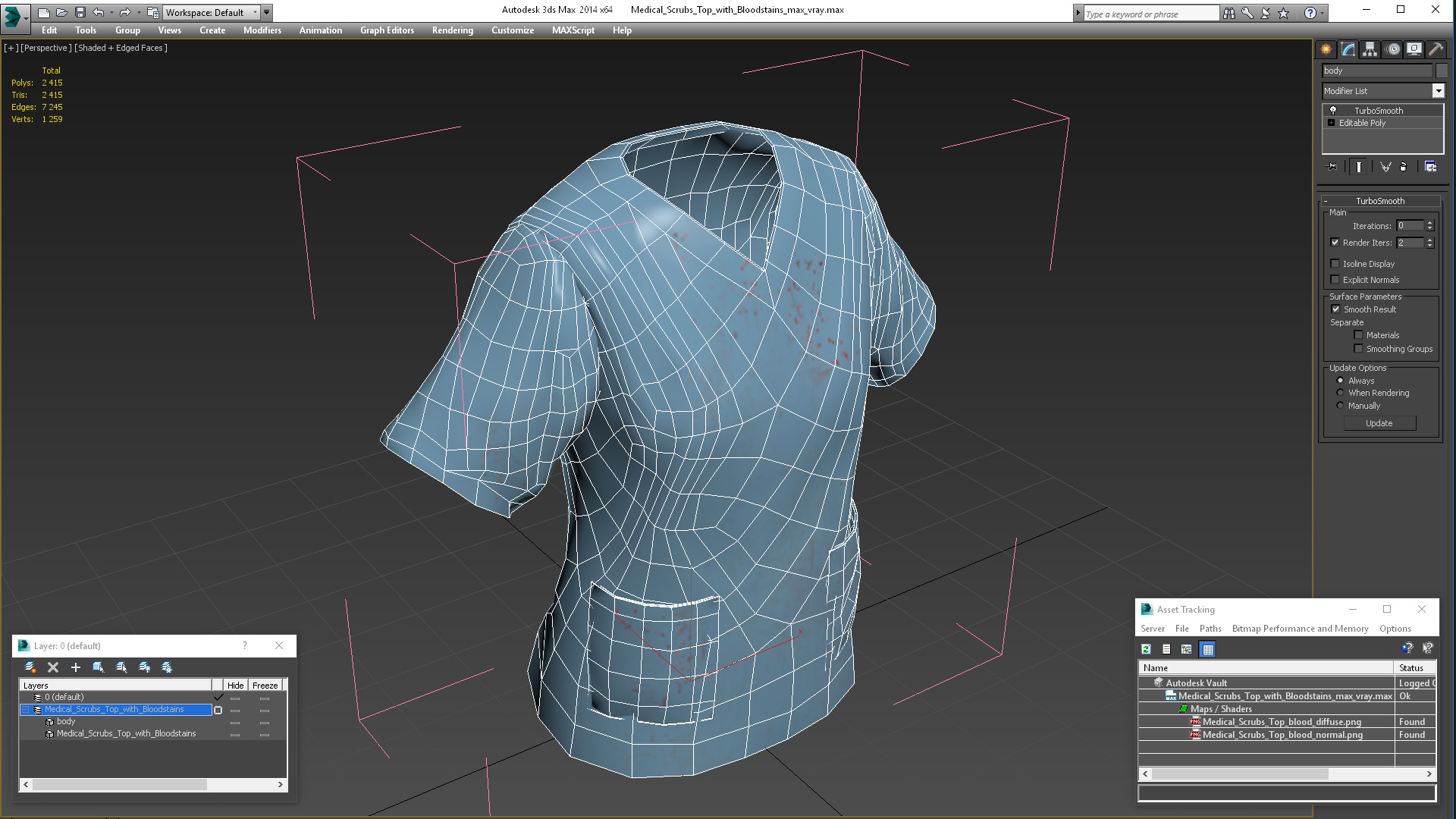Click the Save File toolbar icon

point(80,12)
